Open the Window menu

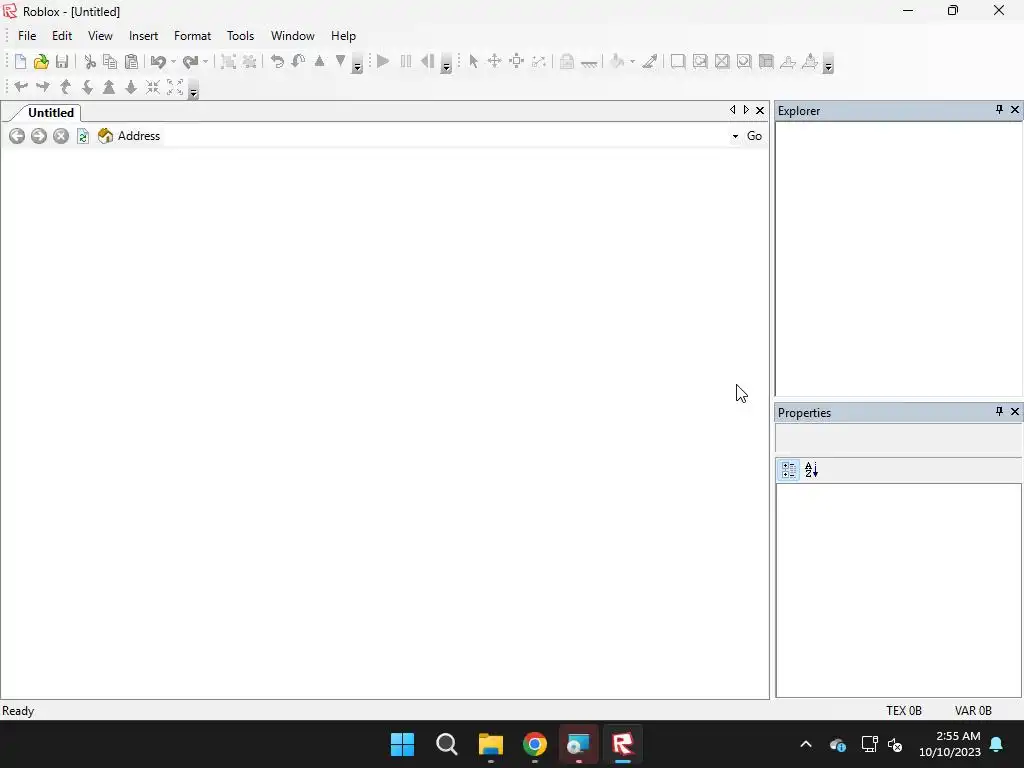click(293, 36)
